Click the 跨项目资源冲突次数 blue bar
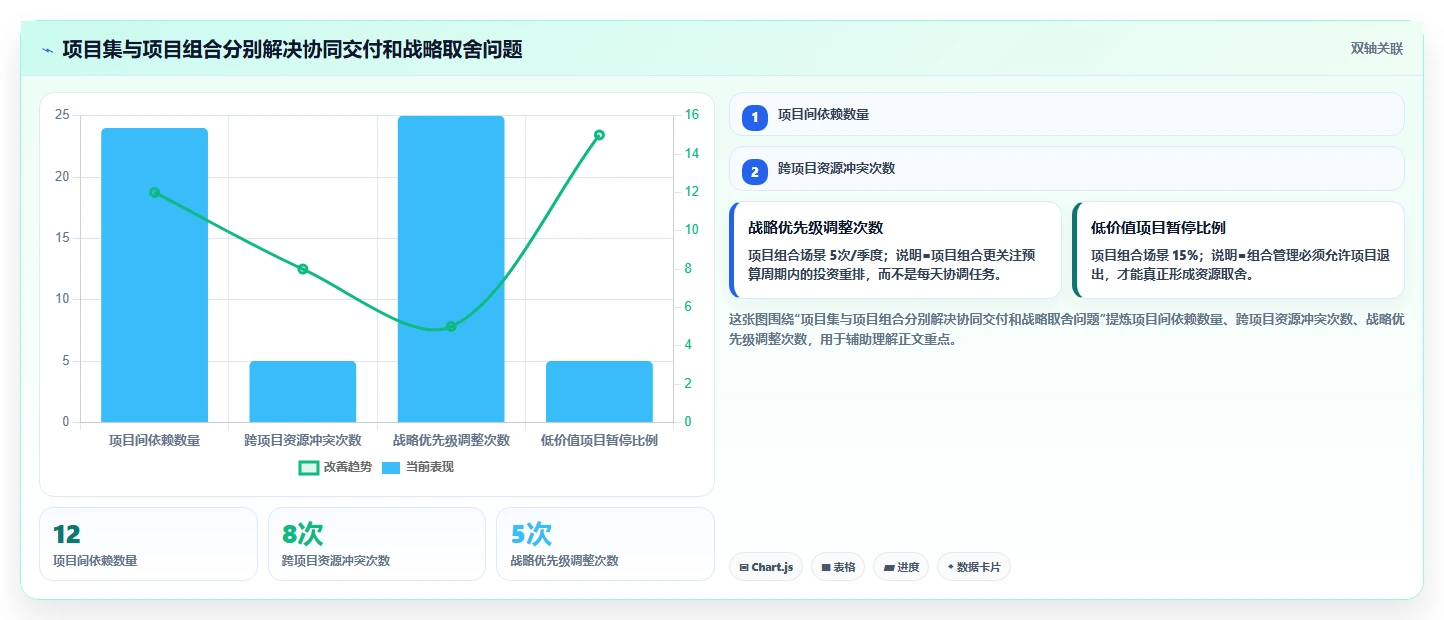The image size is (1444, 620). tap(303, 391)
